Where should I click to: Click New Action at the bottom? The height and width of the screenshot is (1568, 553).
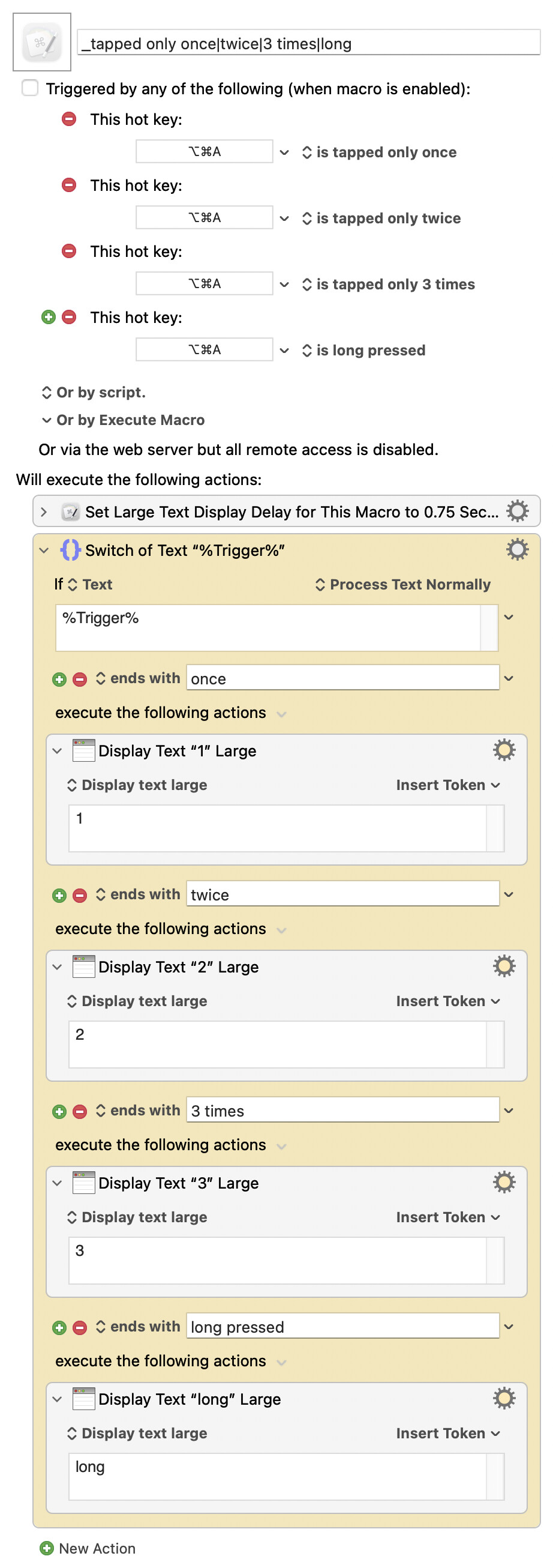coord(88,1548)
